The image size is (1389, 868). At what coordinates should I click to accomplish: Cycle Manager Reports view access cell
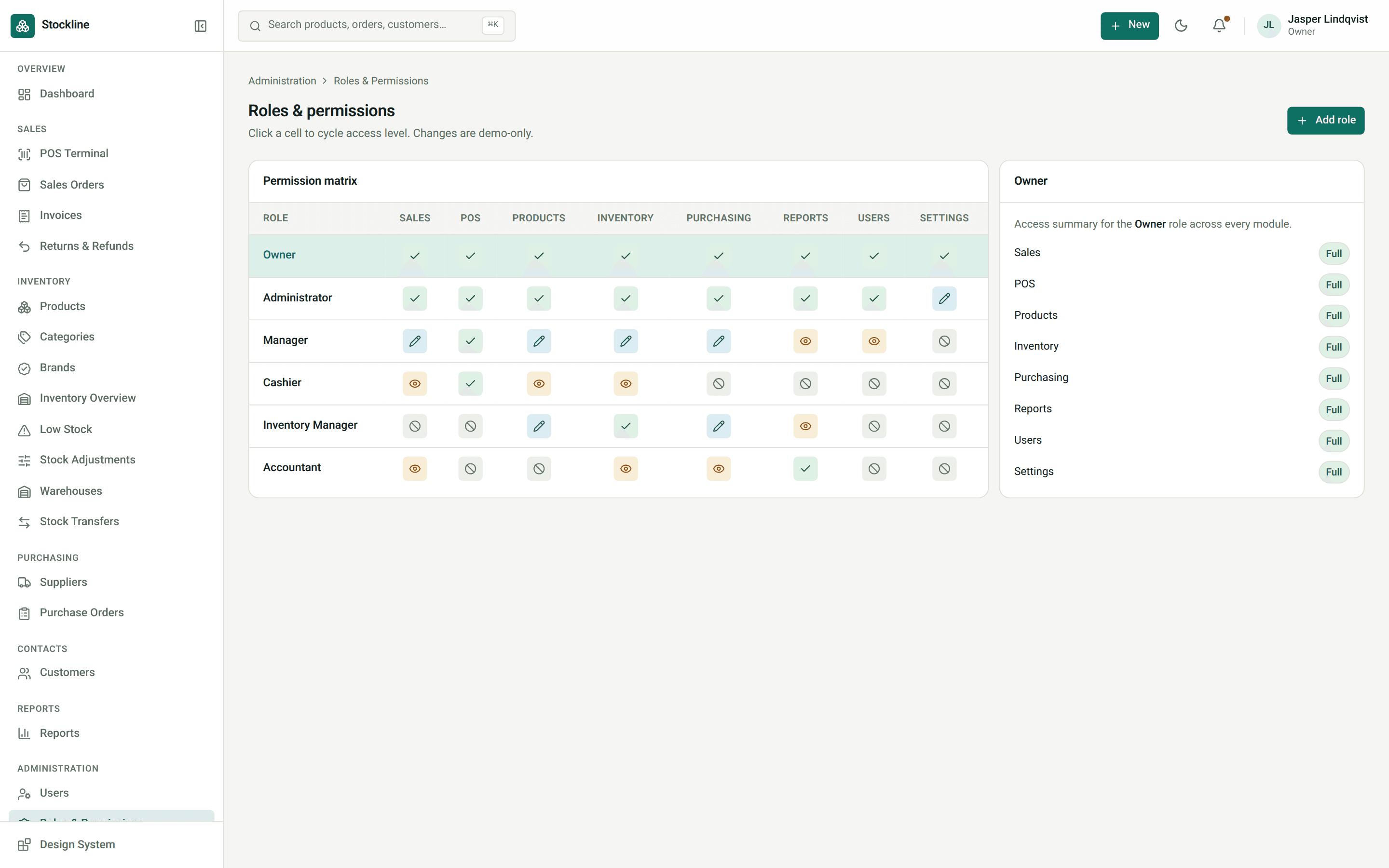coord(805,341)
